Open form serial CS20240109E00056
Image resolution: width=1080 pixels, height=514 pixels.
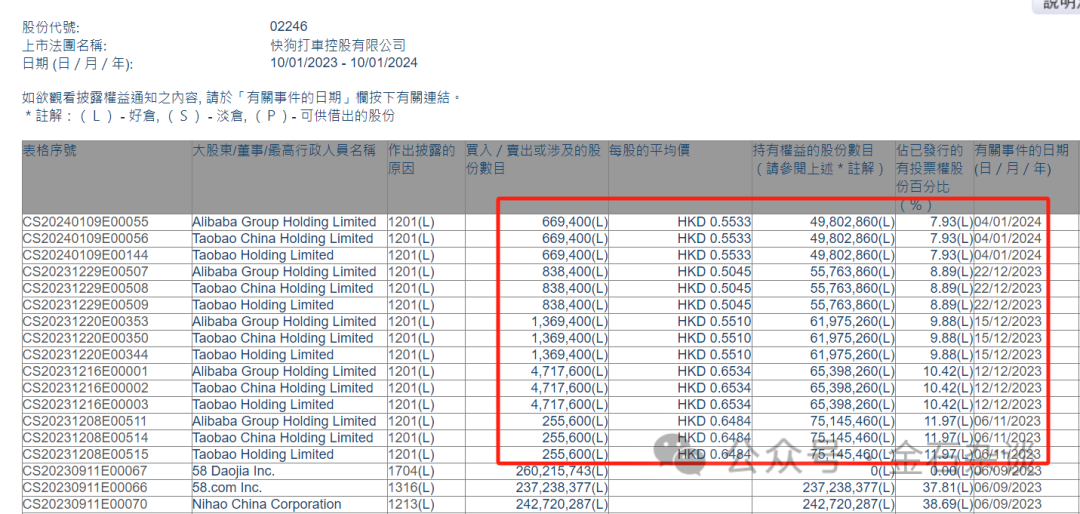tap(86, 239)
